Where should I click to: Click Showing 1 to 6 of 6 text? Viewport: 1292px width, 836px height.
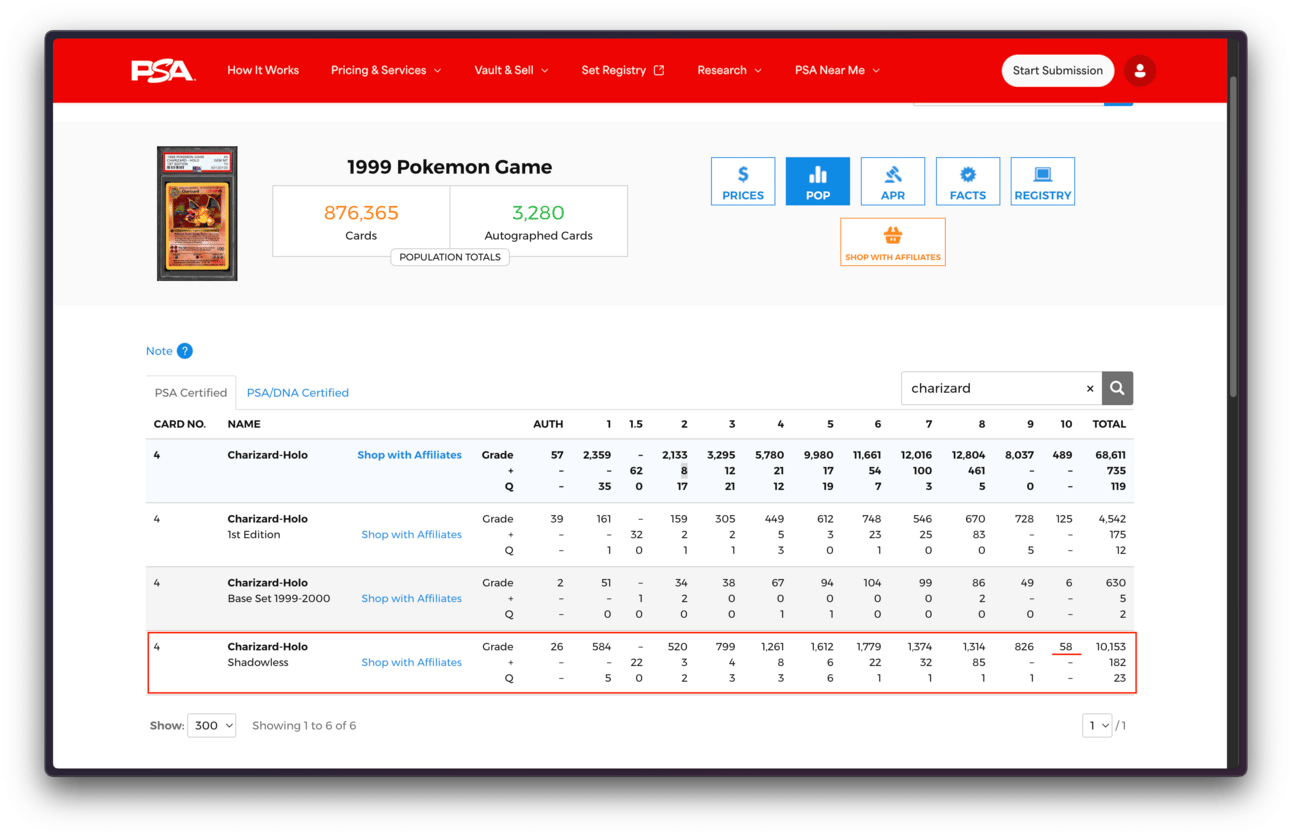[304, 726]
